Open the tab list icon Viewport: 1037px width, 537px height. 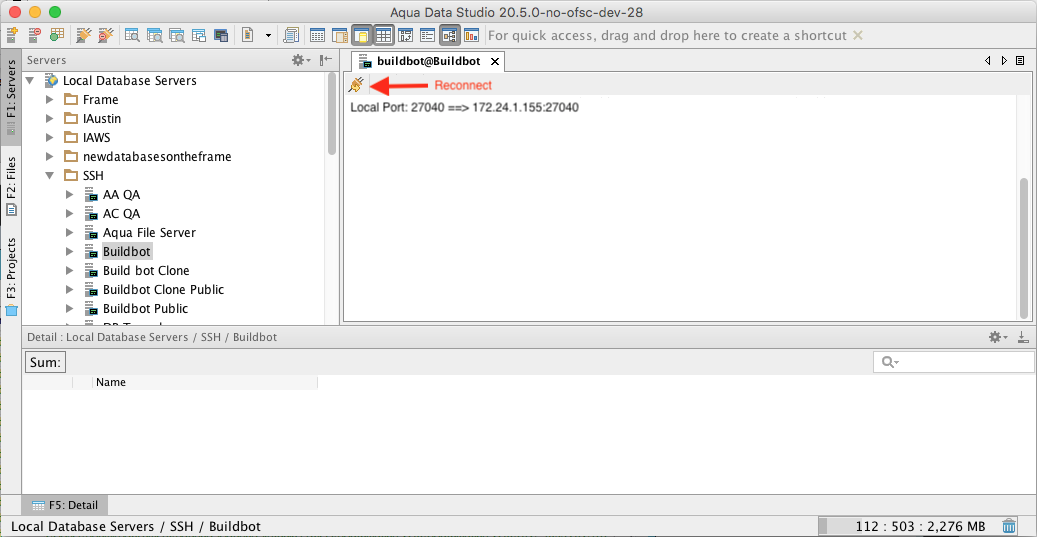(x=1020, y=61)
